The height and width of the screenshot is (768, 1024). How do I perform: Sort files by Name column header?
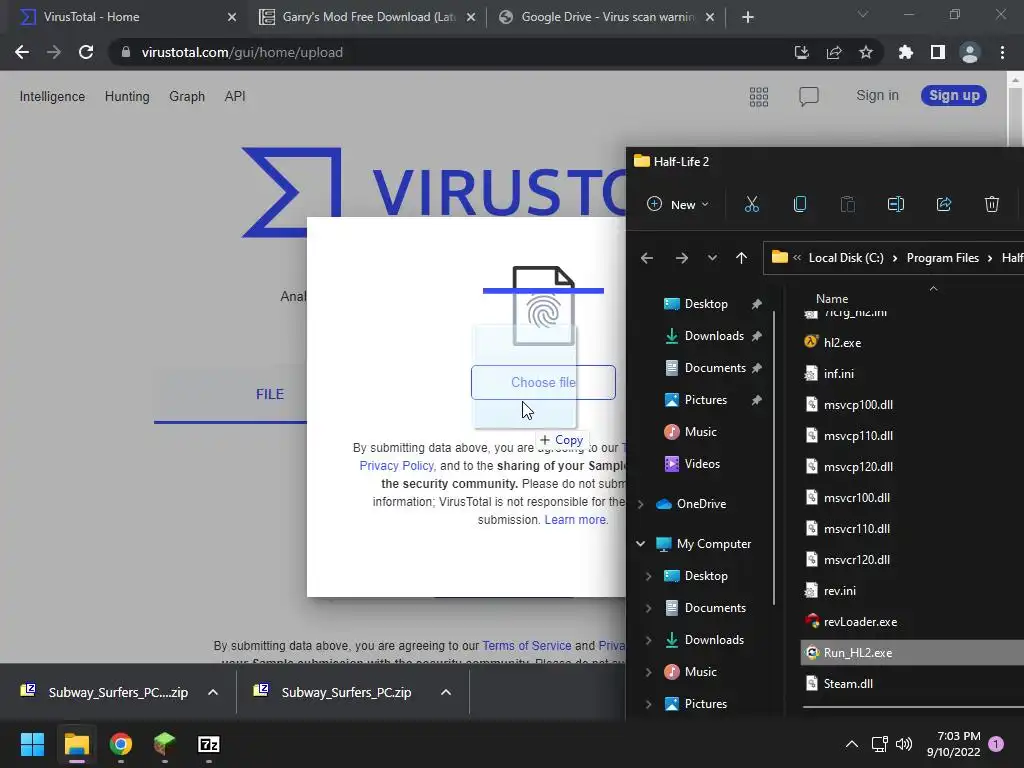pyautogui.click(x=831, y=298)
